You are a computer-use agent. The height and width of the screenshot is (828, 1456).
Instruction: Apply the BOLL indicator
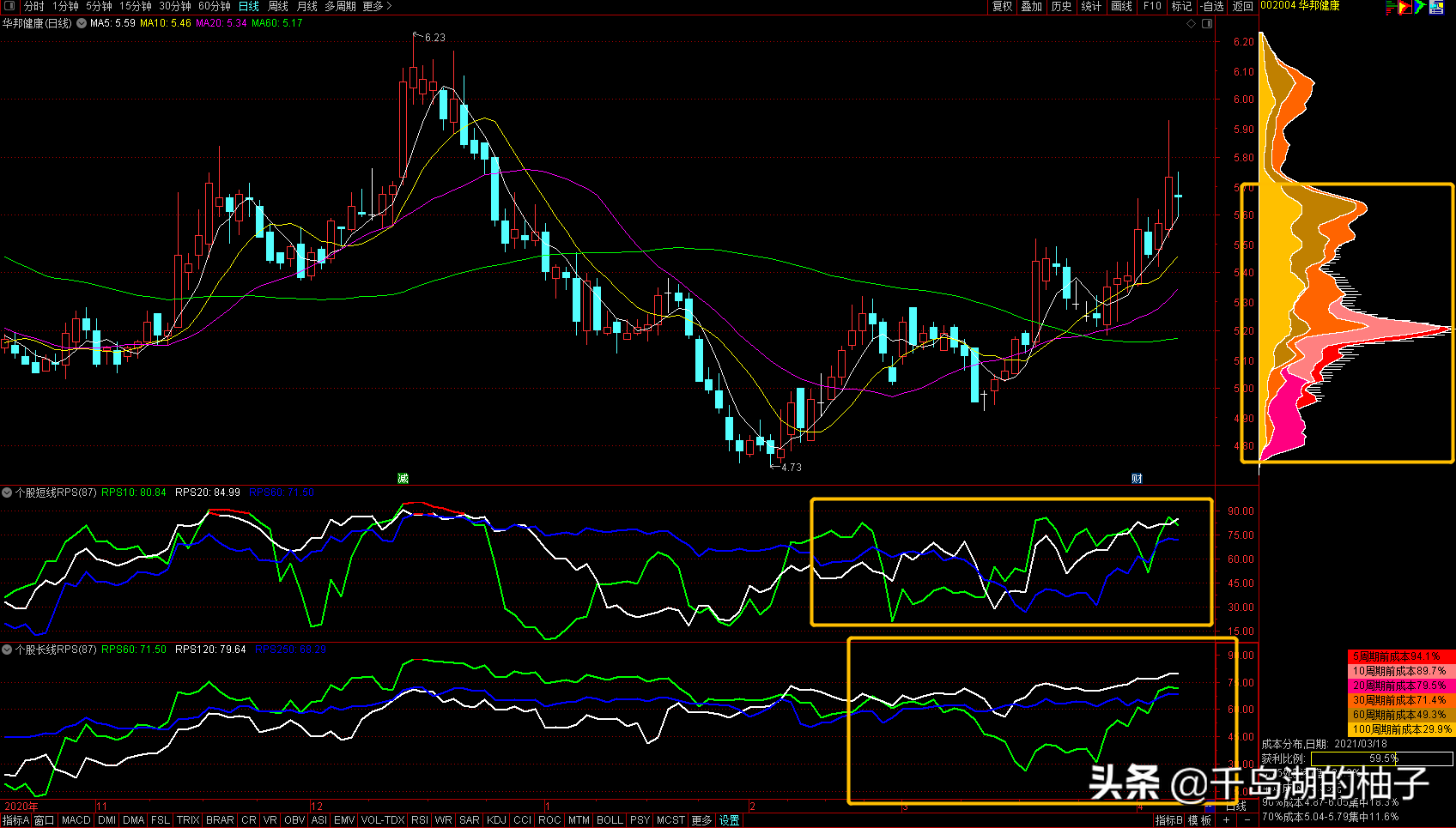[610, 820]
